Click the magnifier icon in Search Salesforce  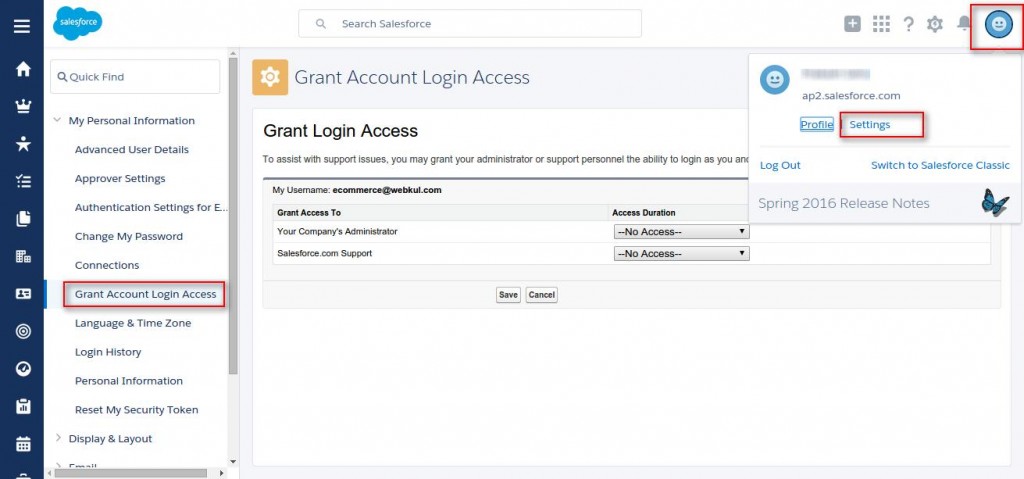click(x=321, y=24)
